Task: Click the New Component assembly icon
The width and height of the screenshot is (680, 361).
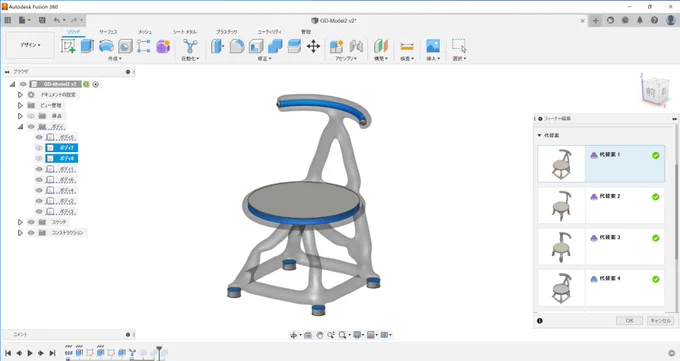Action: [337, 46]
